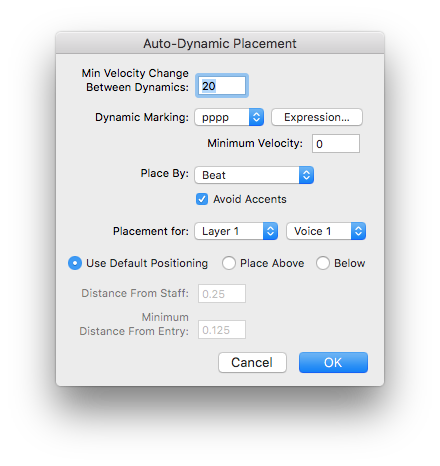Select the Place Above radio button
Image resolution: width=440 pixels, height=466 pixels.
pyautogui.click(x=229, y=263)
